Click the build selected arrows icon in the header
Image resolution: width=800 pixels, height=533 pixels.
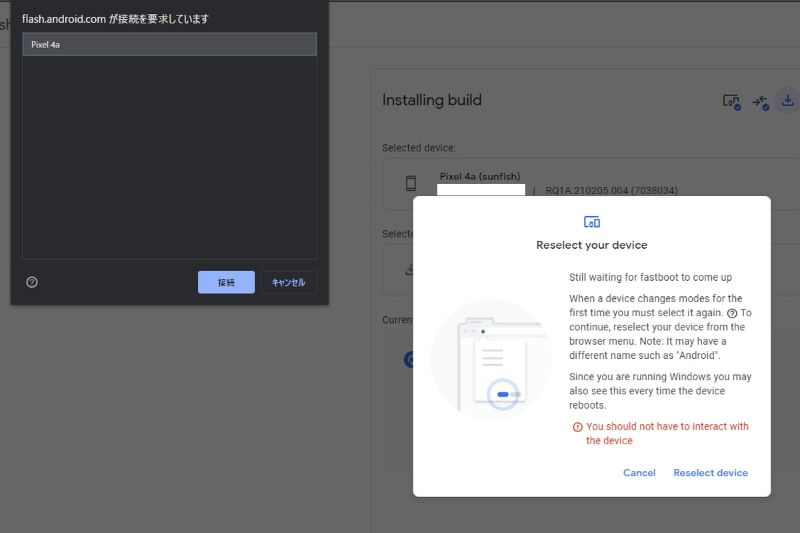(x=760, y=102)
